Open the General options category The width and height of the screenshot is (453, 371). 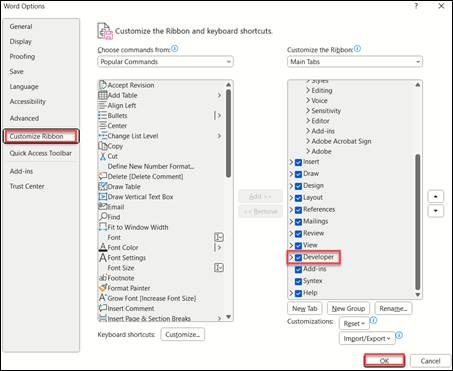click(21, 26)
